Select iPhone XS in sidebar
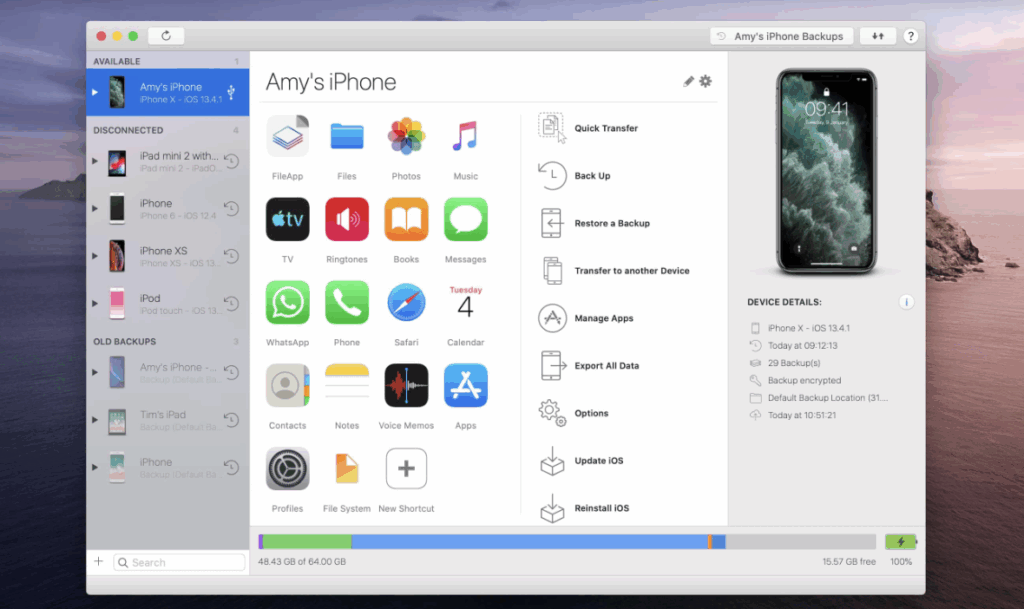This screenshot has width=1024, height=609. tap(168, 256)
